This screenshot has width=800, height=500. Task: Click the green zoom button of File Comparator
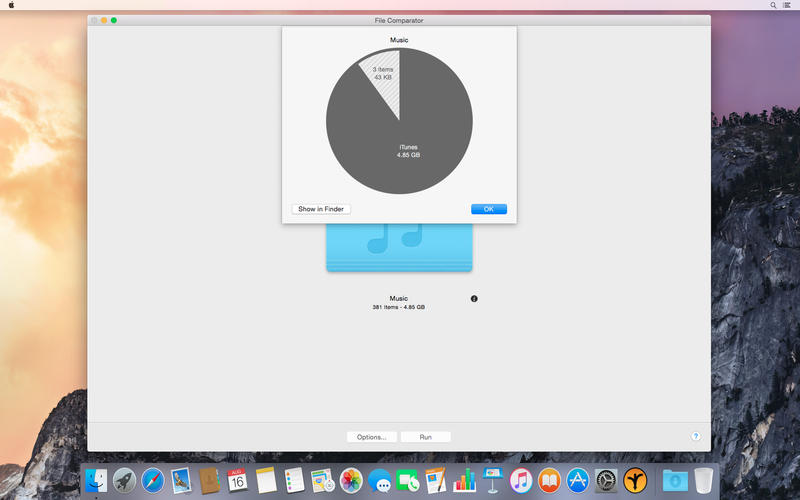click(x=114, y=20)
